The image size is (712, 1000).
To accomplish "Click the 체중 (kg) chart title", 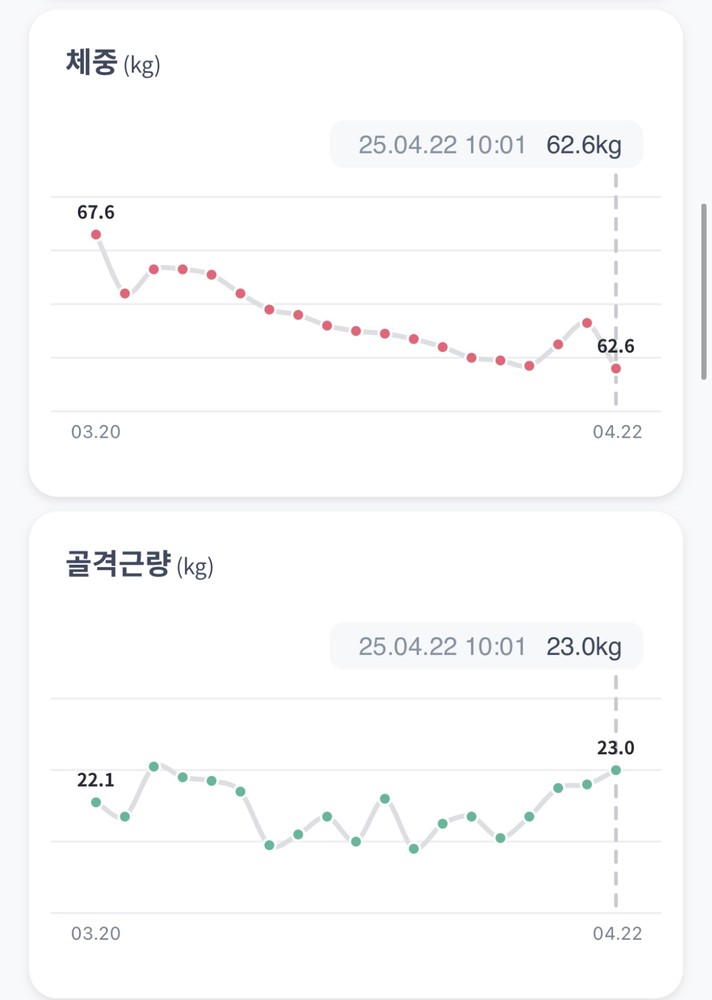I will (112, 65).
